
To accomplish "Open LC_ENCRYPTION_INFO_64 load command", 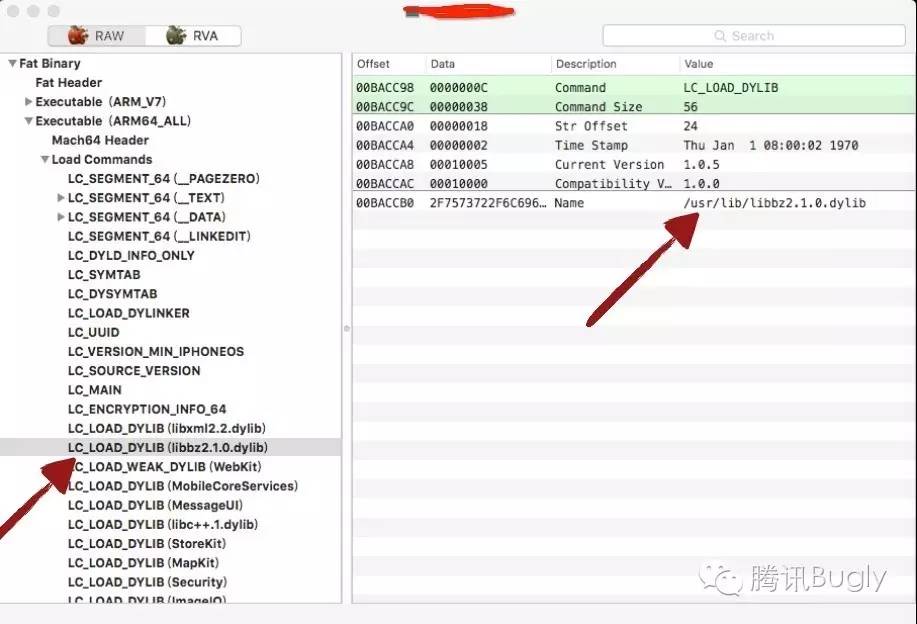I will (x=147, y=409).
